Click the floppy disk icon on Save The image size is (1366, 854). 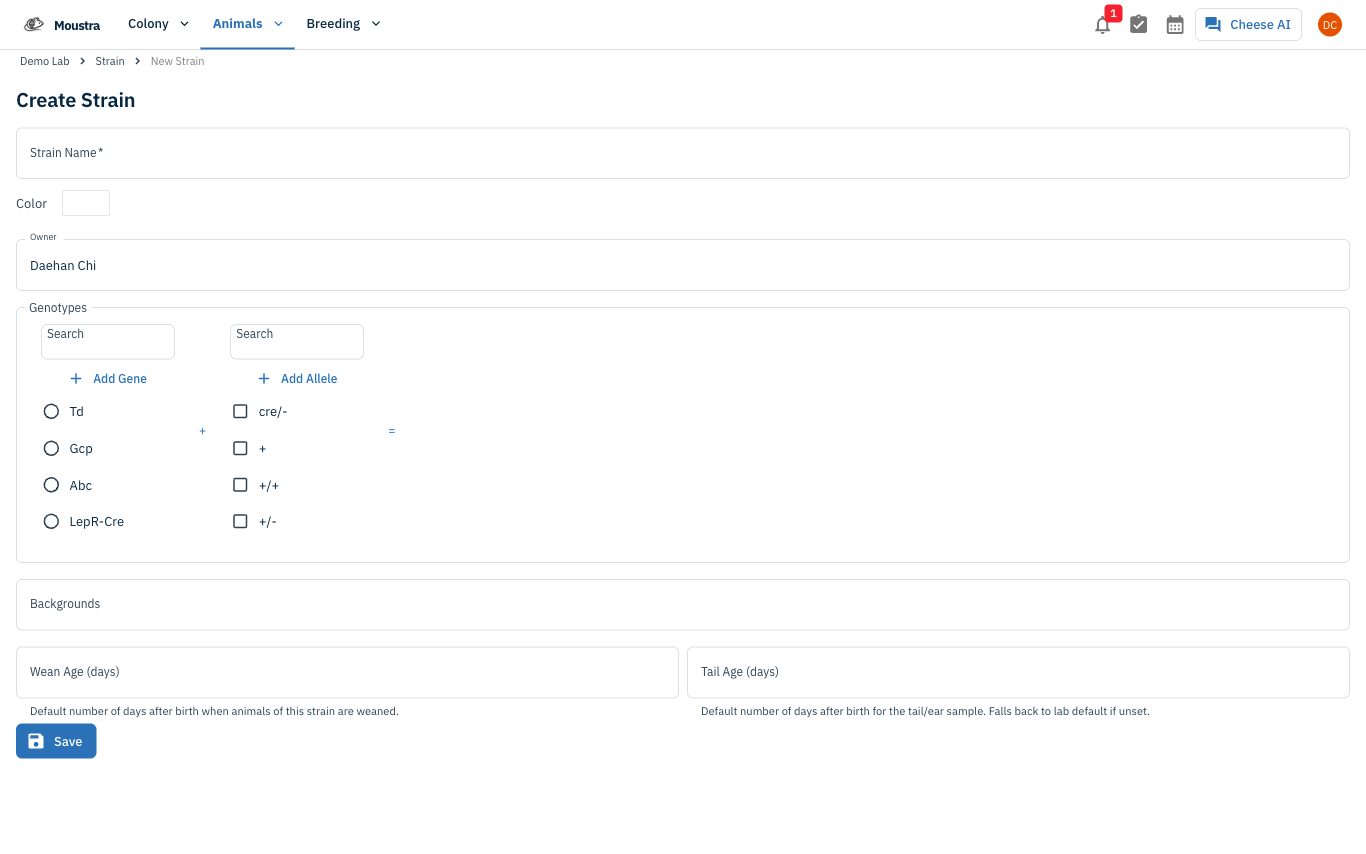(x=36, y=741)
